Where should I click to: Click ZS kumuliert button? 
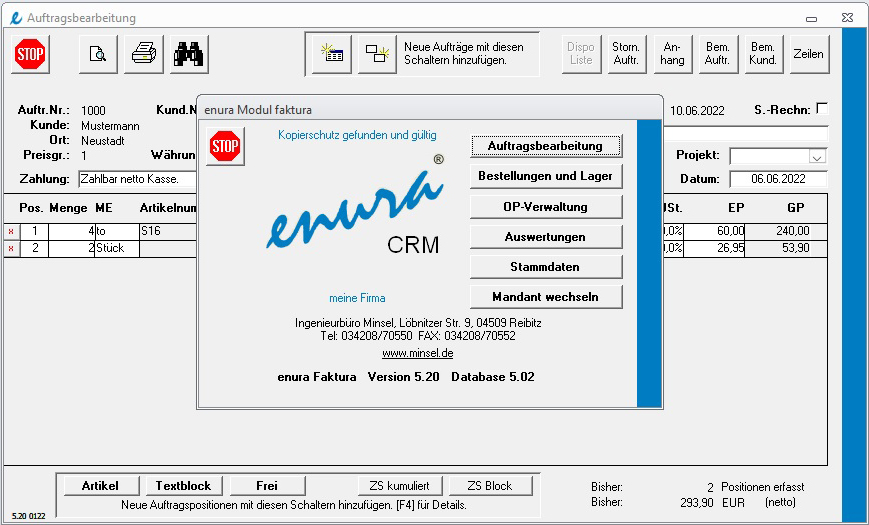(401, 486)
